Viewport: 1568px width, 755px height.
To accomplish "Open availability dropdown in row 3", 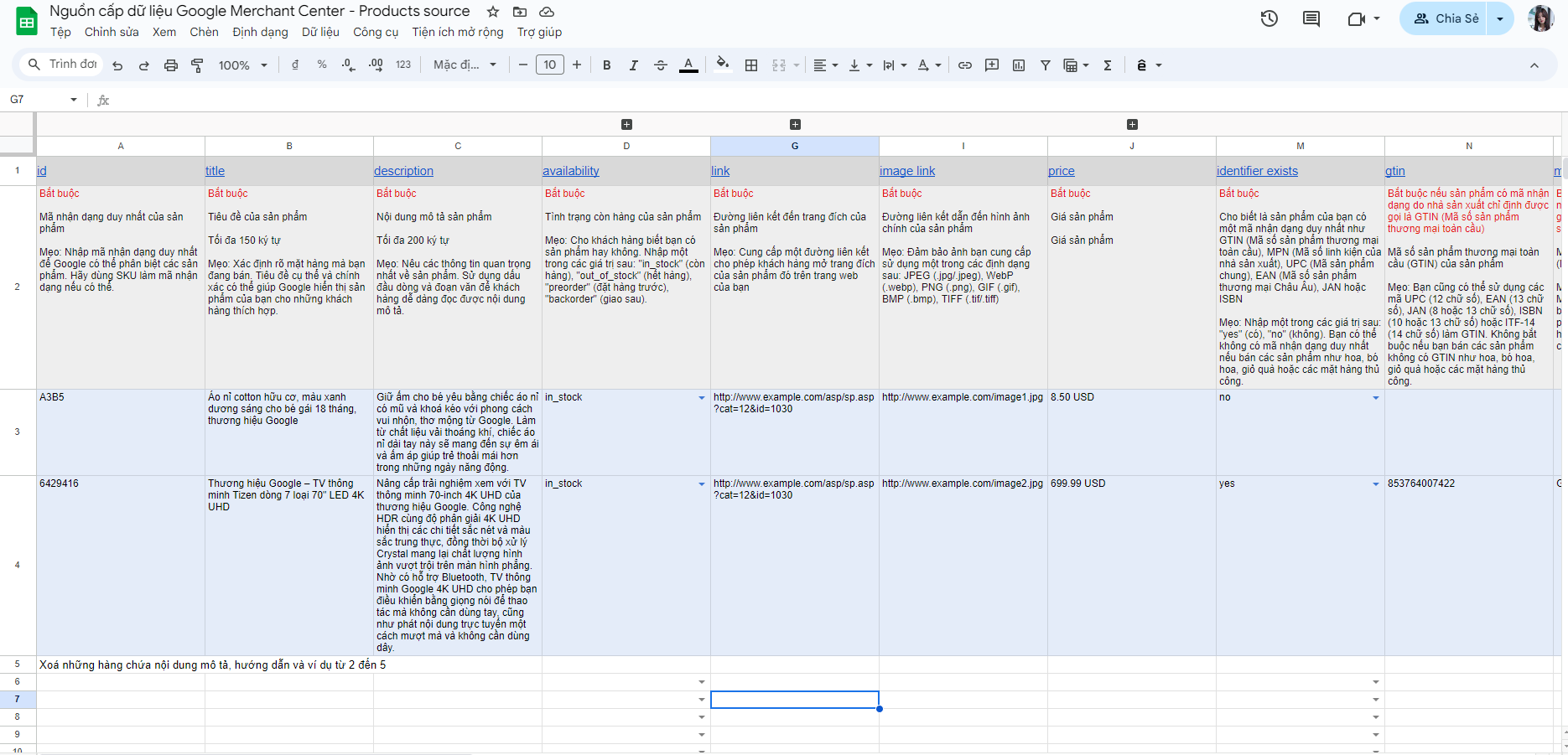I will 702,398.
